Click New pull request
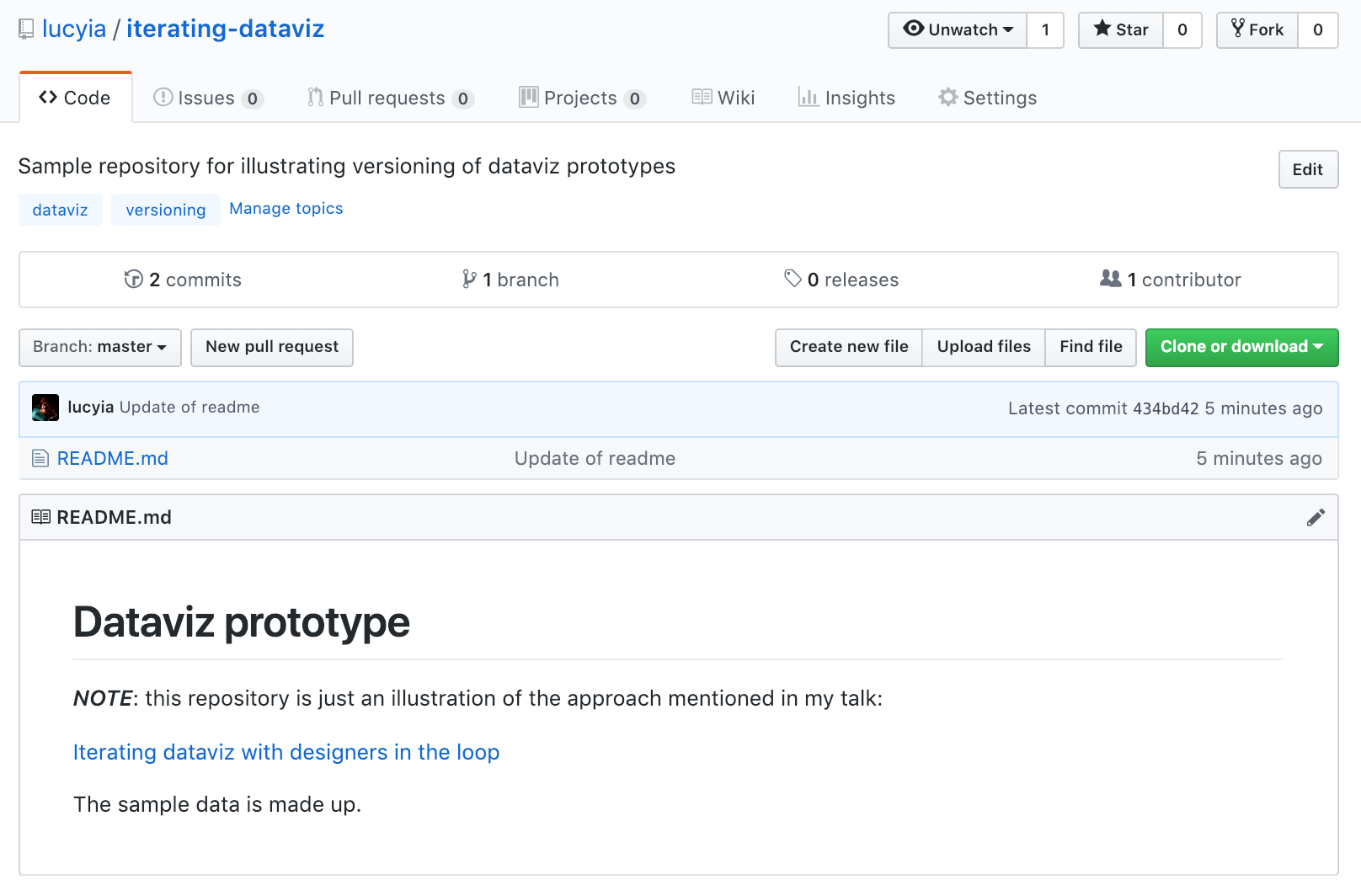Image resolution: width=1361 pixels, height=896 pixels. 272,348
